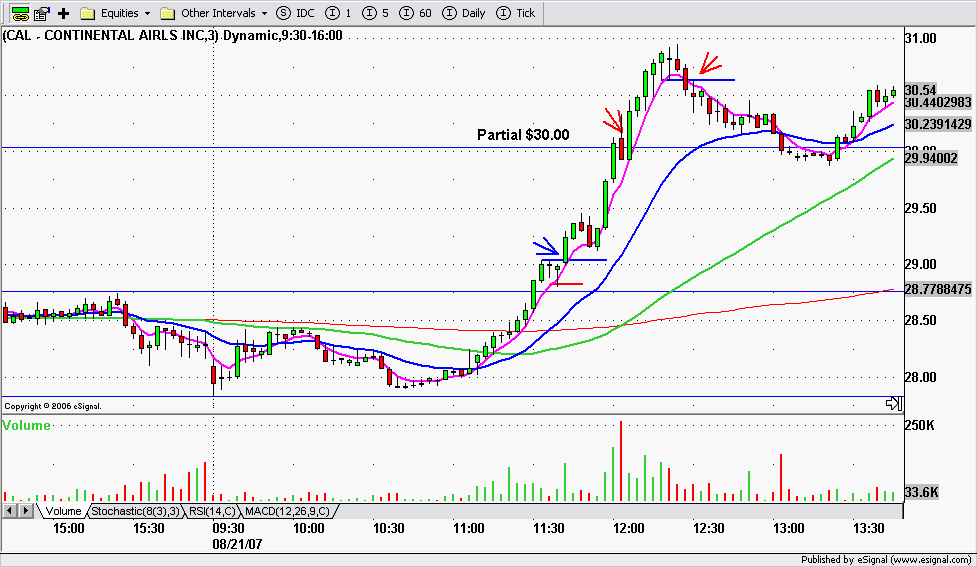Click the black plus toolbar icon

click(64, 13)
